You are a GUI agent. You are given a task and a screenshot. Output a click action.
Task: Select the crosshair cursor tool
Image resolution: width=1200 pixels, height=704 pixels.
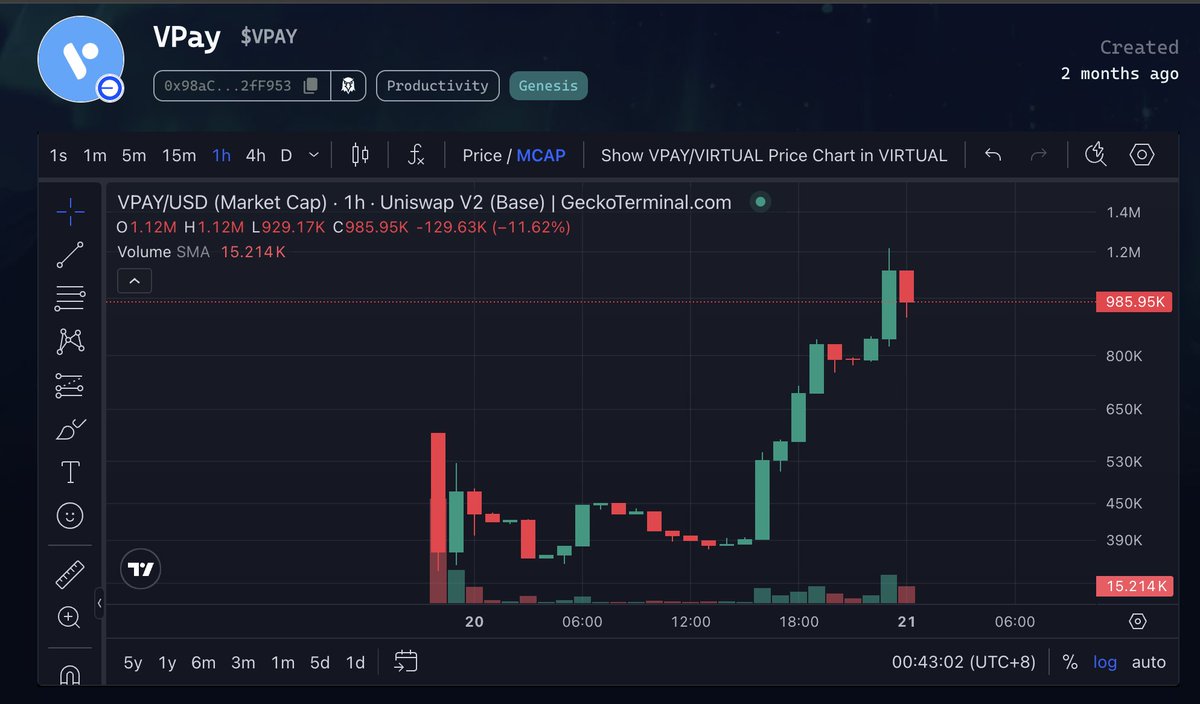coord(70,210)
